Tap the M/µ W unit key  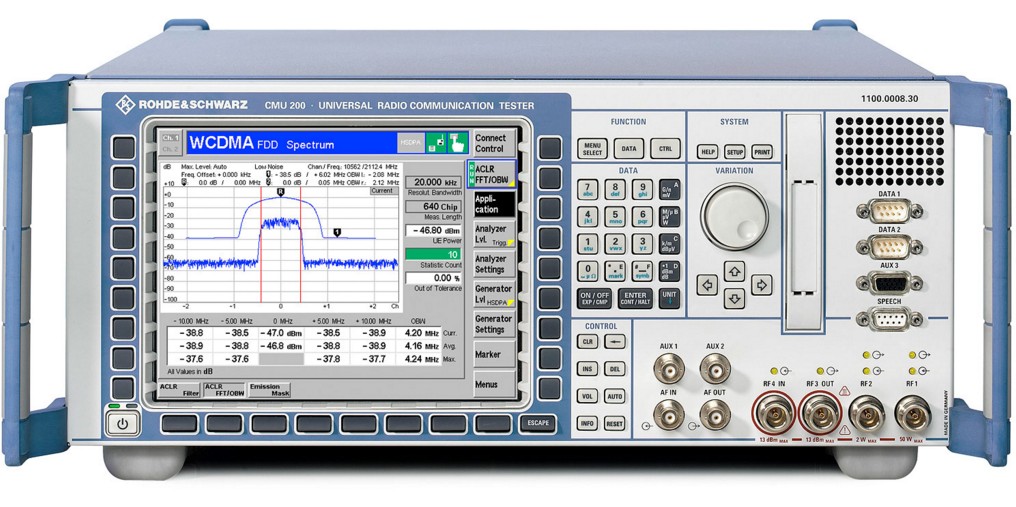[669, 217]
